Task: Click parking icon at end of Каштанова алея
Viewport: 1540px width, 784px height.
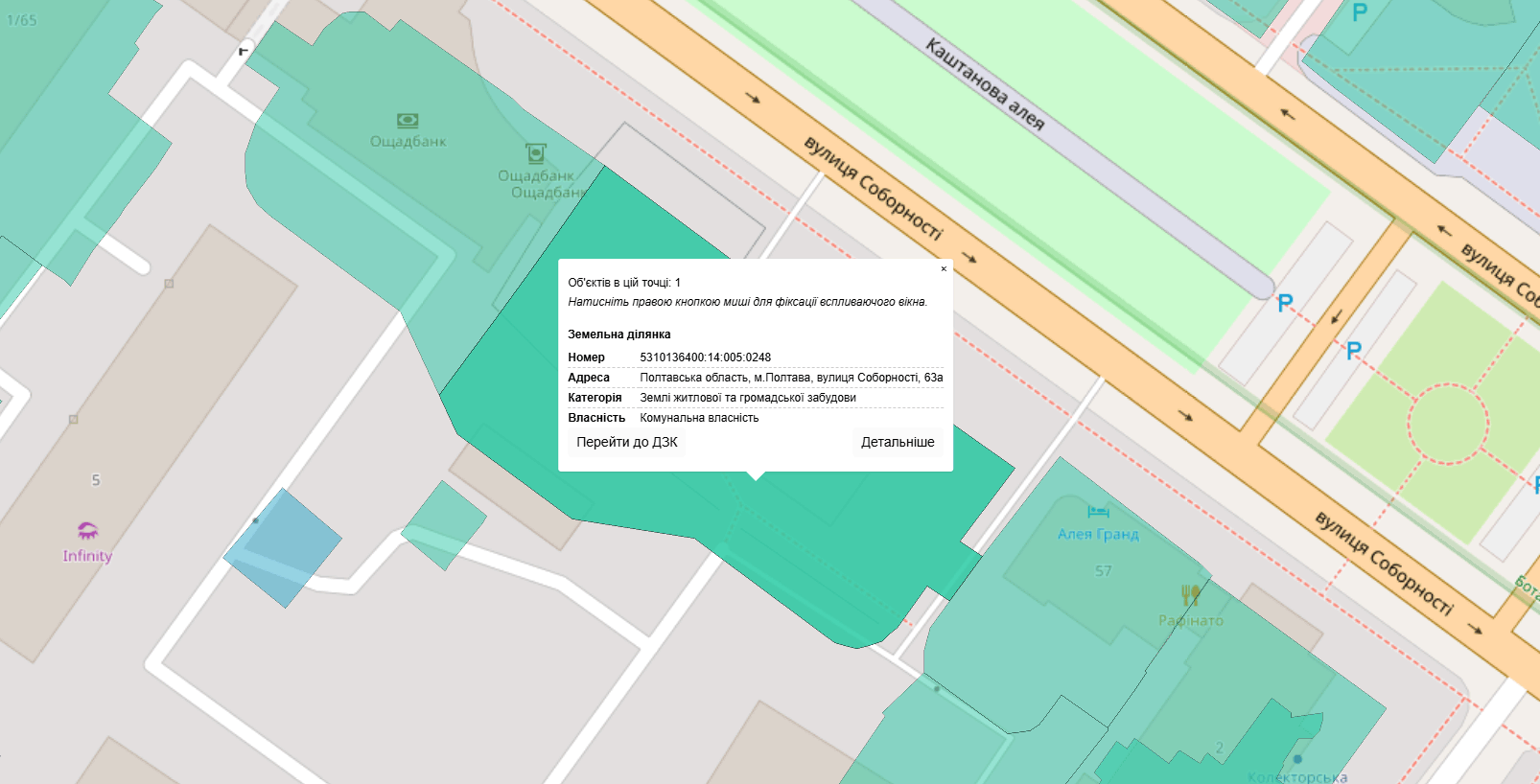Action: click(1285, 304)
